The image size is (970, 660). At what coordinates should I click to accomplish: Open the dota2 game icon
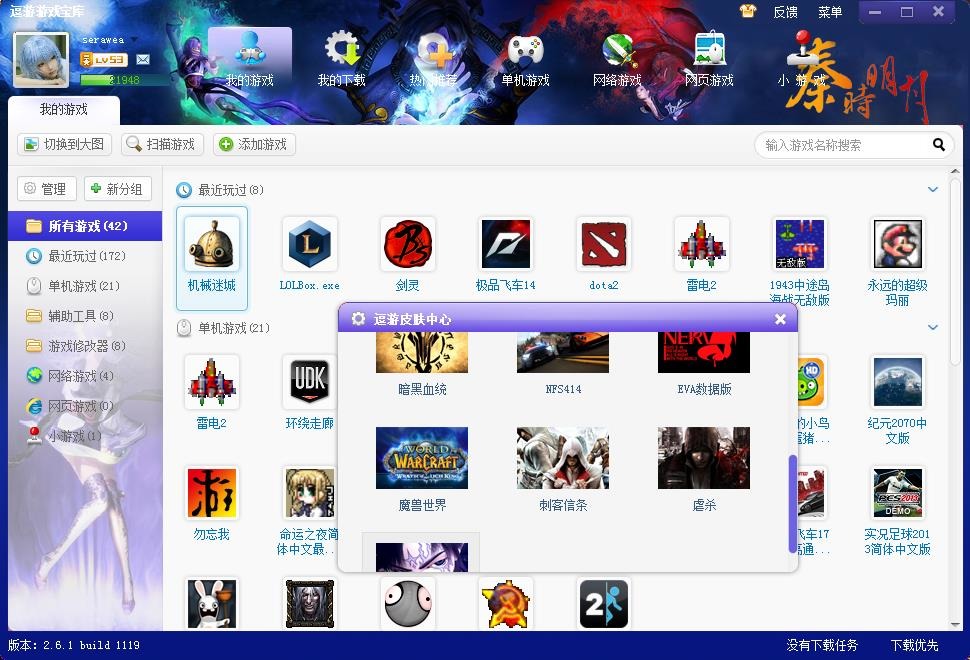coord(604,244)
